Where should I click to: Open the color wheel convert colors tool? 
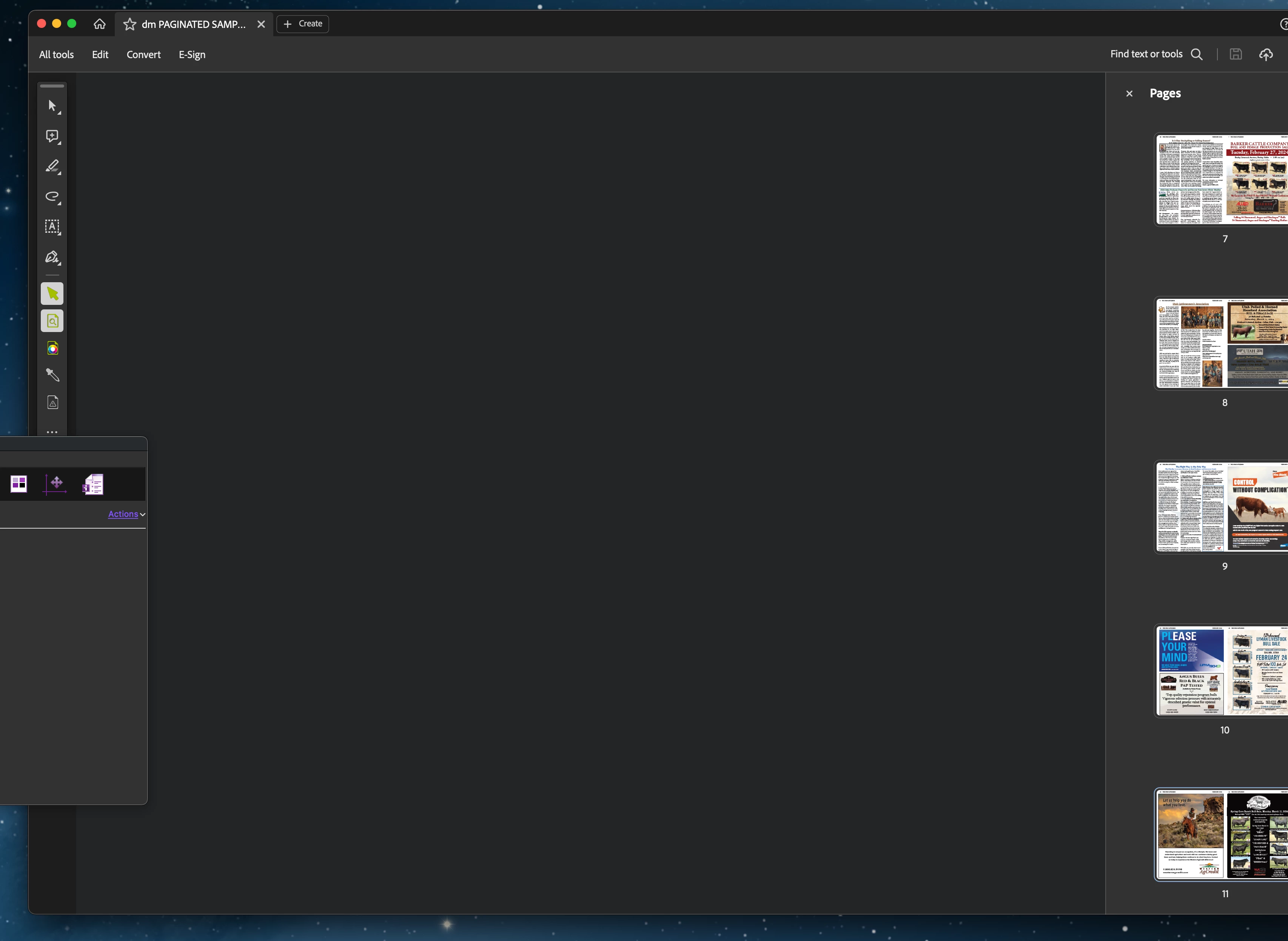coord(52,349)
